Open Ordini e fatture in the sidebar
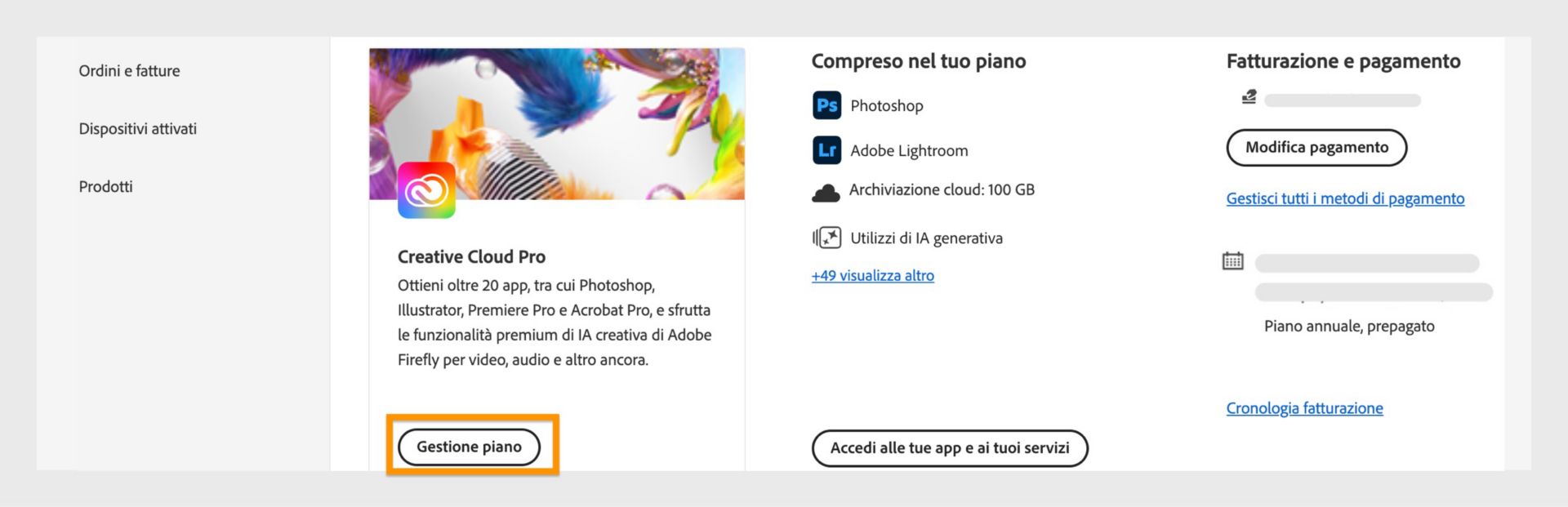Screen dimensions: 1568x507 point(128,71)
